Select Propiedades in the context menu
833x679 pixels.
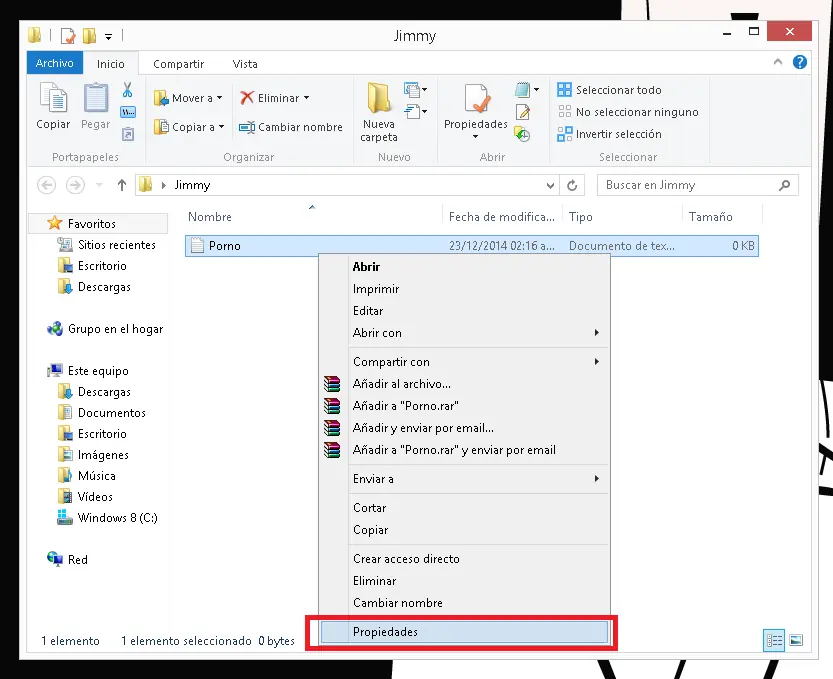[464, 632]
